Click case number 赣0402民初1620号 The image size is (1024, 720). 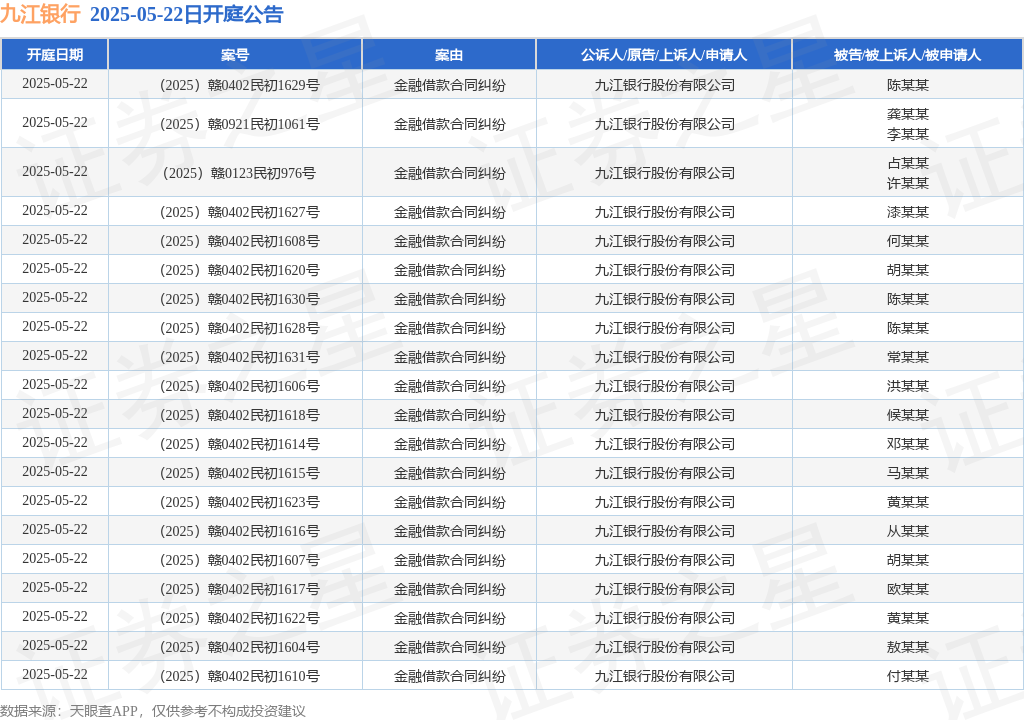click(264, 270)
